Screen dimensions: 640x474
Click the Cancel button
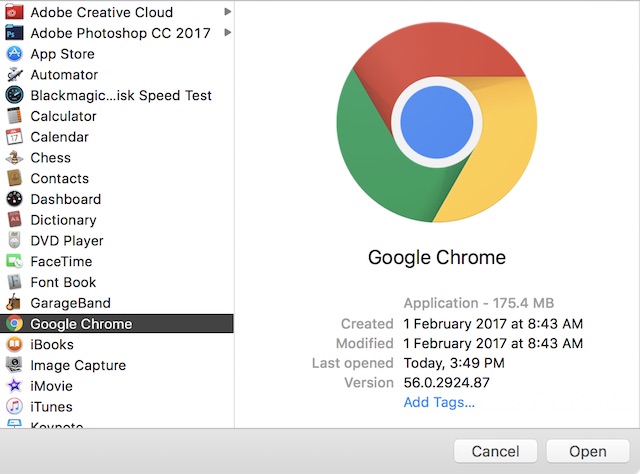pyautogui.click(x=496, y=451)
